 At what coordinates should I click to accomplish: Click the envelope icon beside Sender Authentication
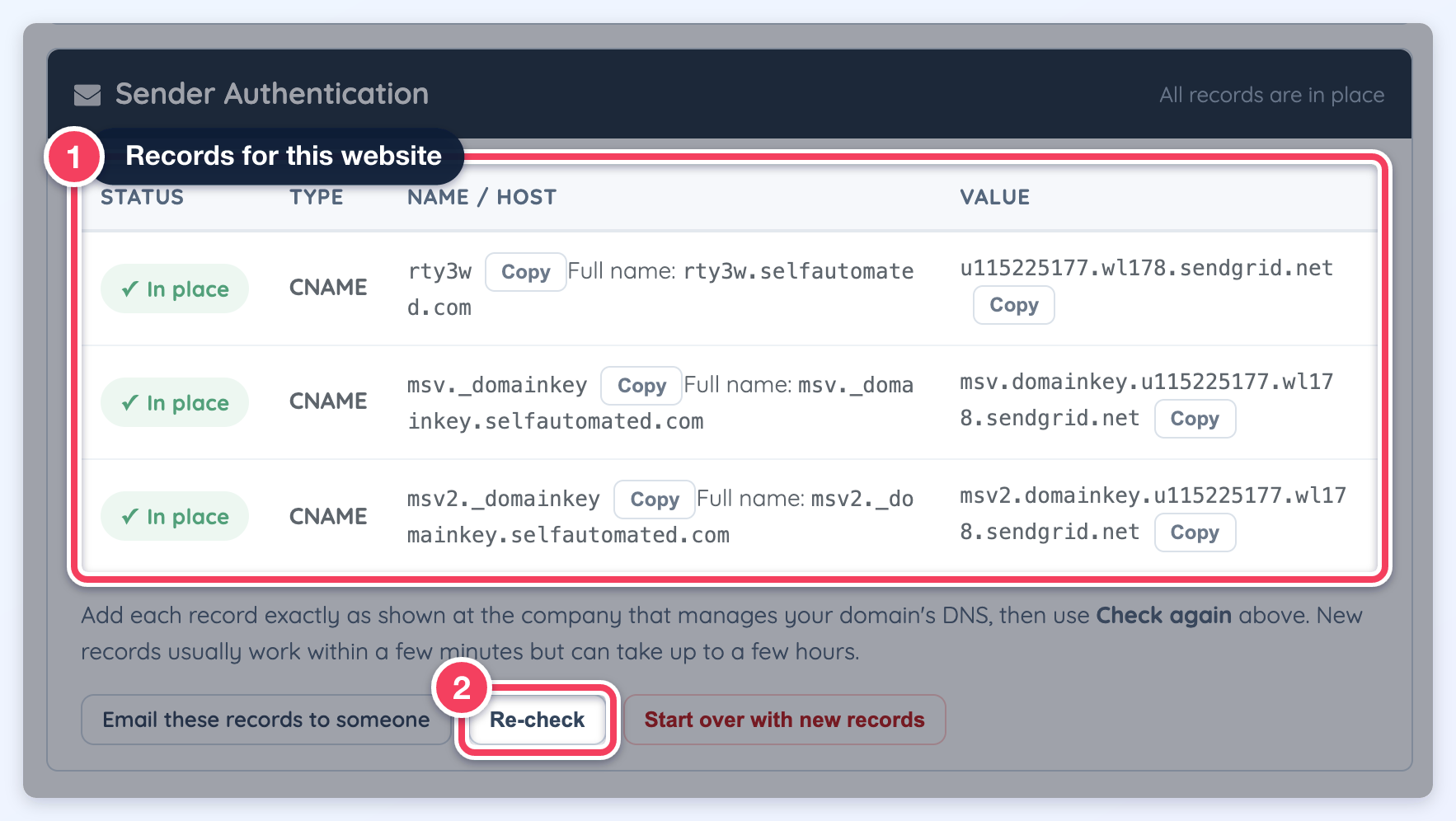tap(87, 95)
